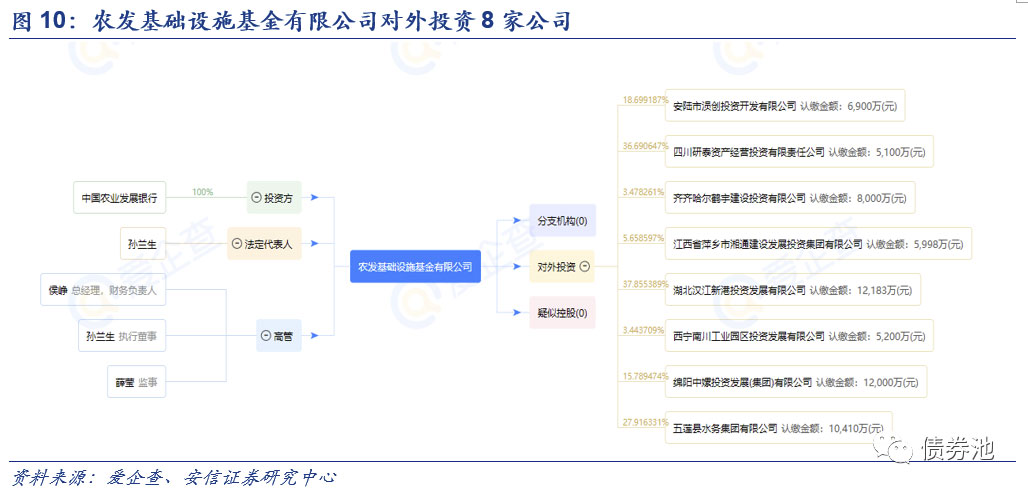Screen dimensions: 1028x494
Task: Open 安陆市涢创投资开发有限公司 company node
Action: pos(785,106)
